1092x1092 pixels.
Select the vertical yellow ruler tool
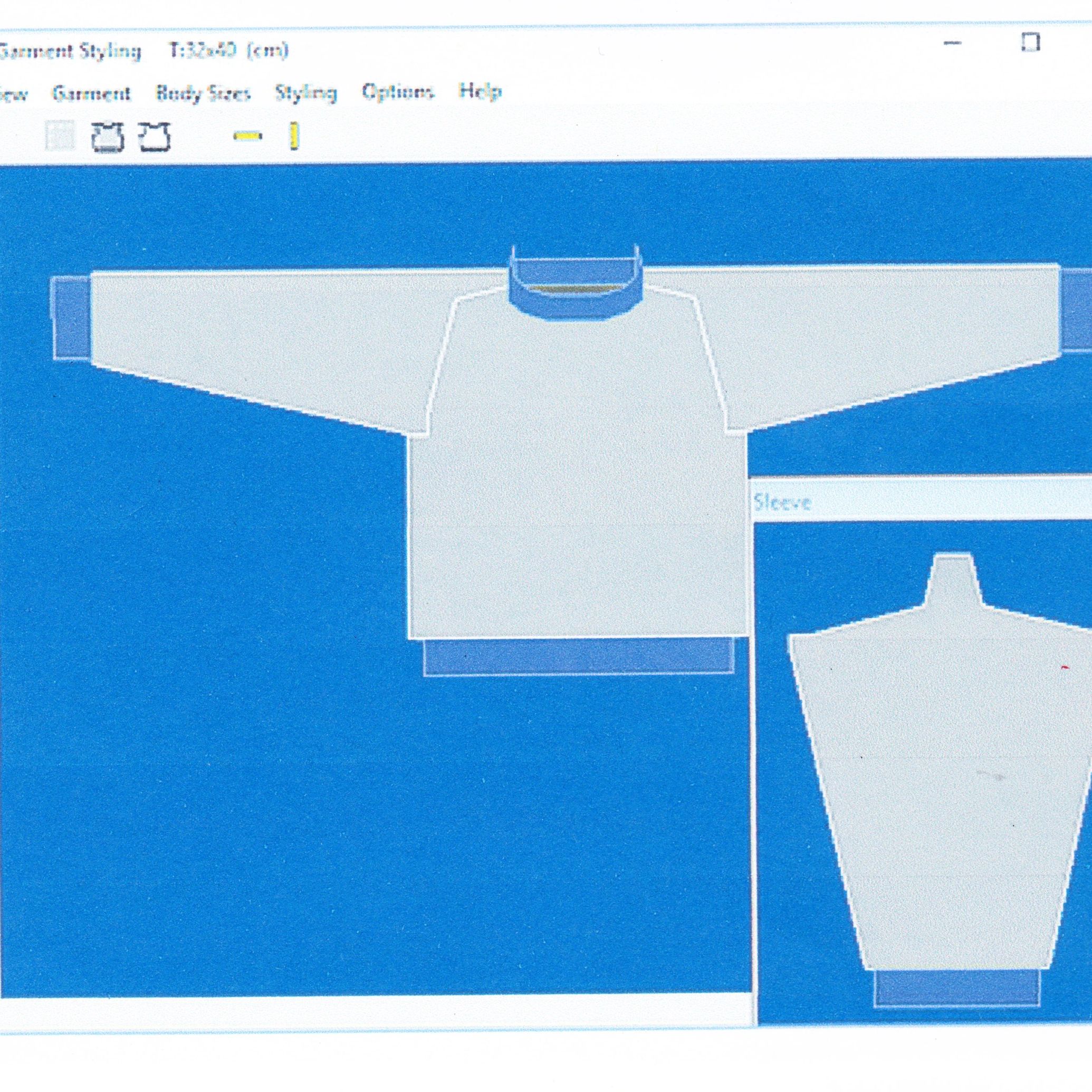[x=294, y=137]
